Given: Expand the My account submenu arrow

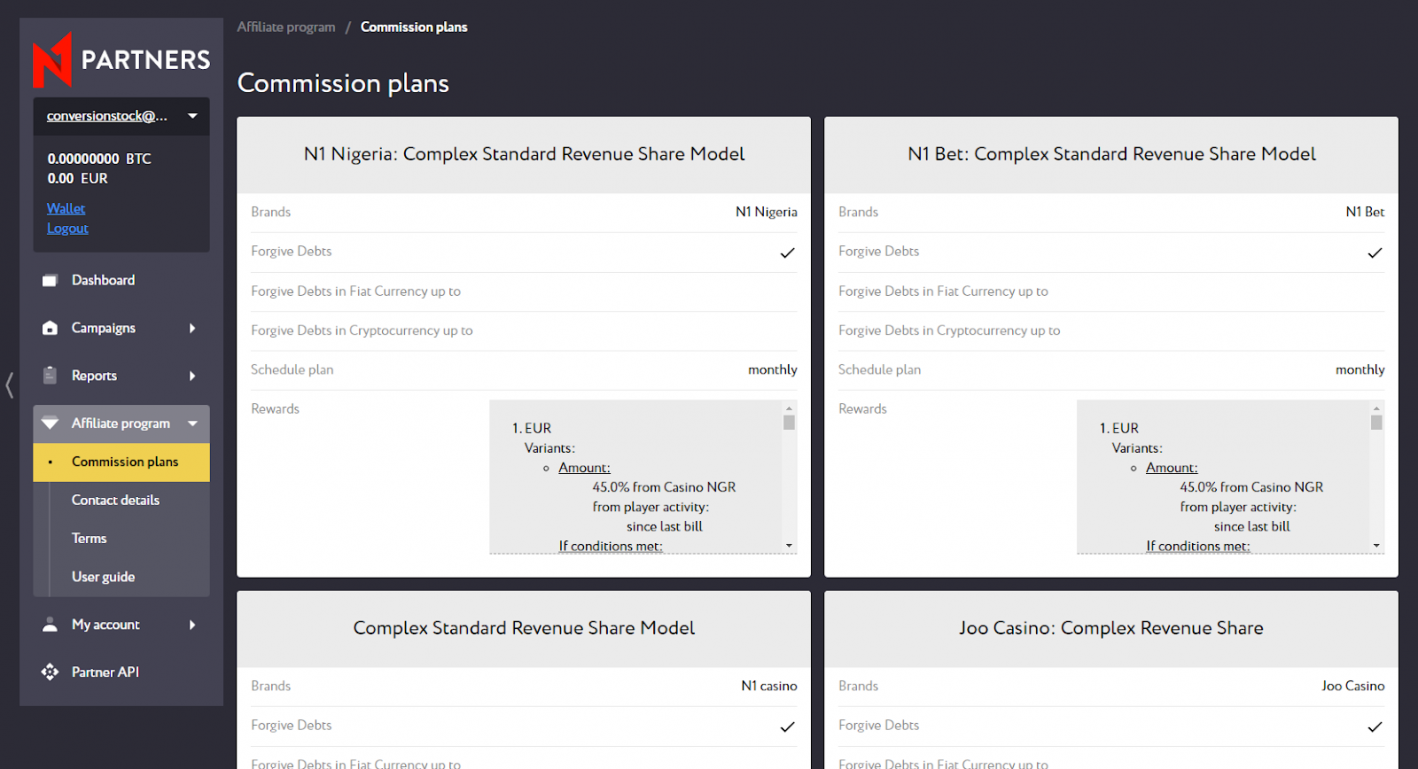Looking at the screenshot, I should click(x=192, y=625).
